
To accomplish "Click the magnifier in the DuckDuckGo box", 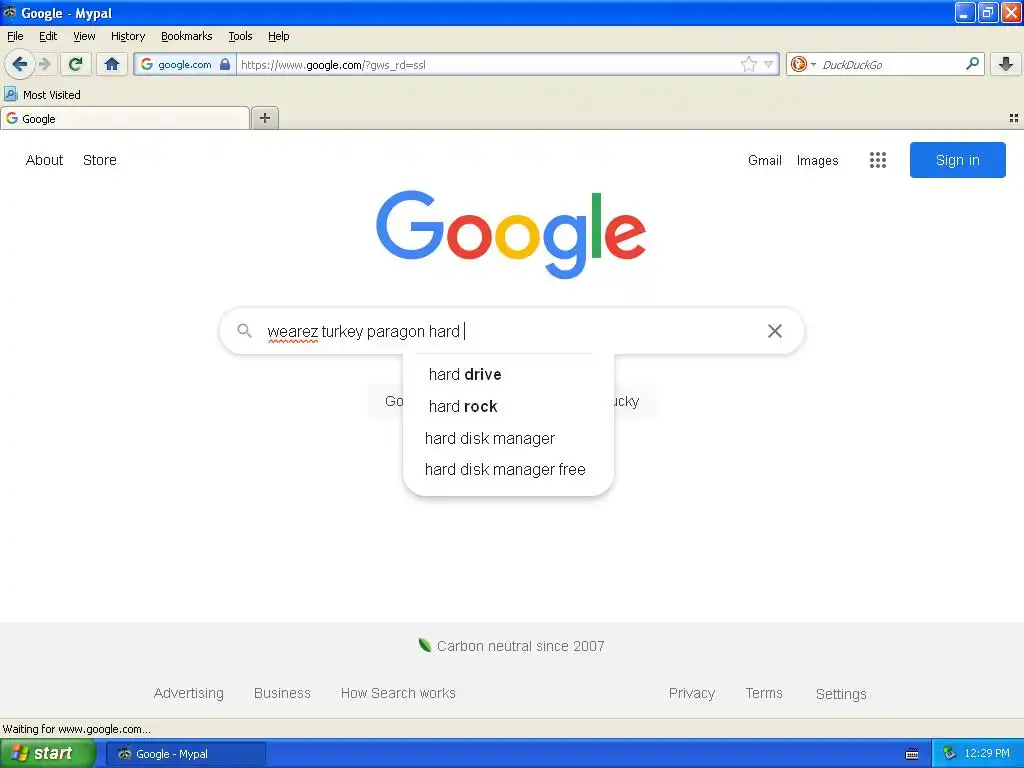I will (972, 63).
